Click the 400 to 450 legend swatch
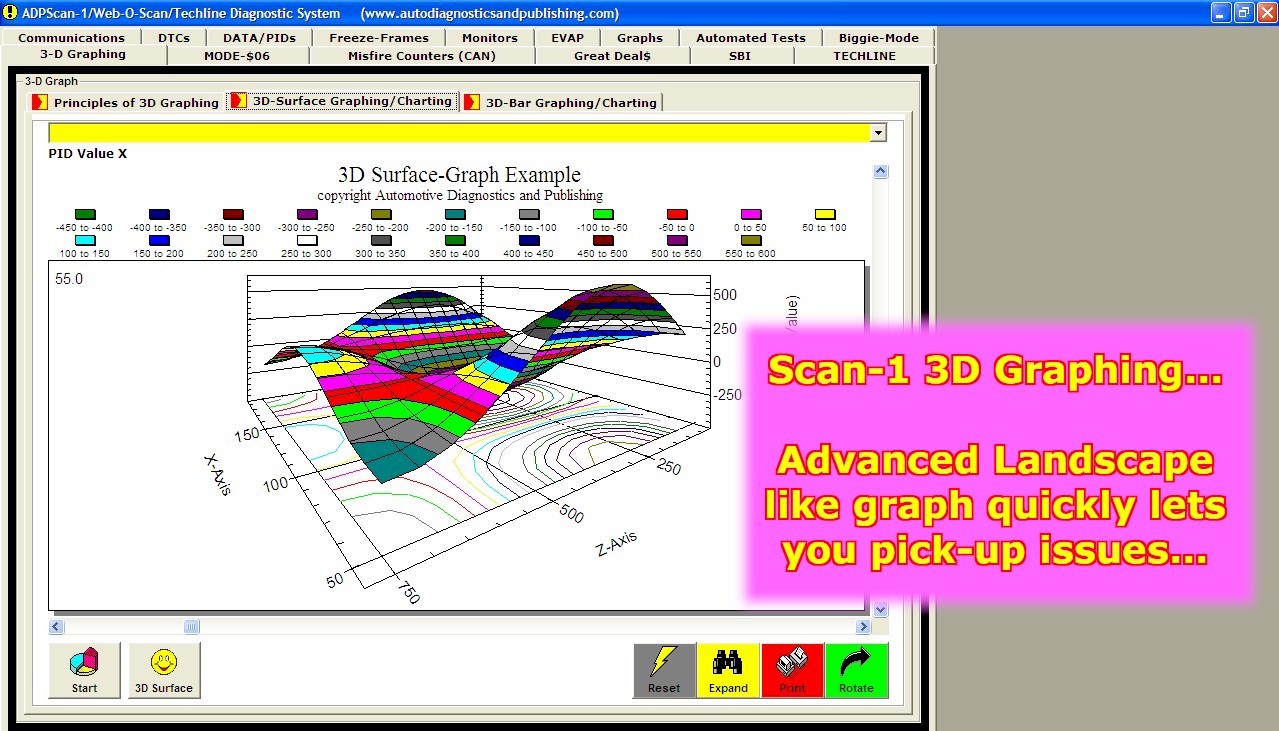This screenshot has height=731, width=1279. click(x=529, y=240)
